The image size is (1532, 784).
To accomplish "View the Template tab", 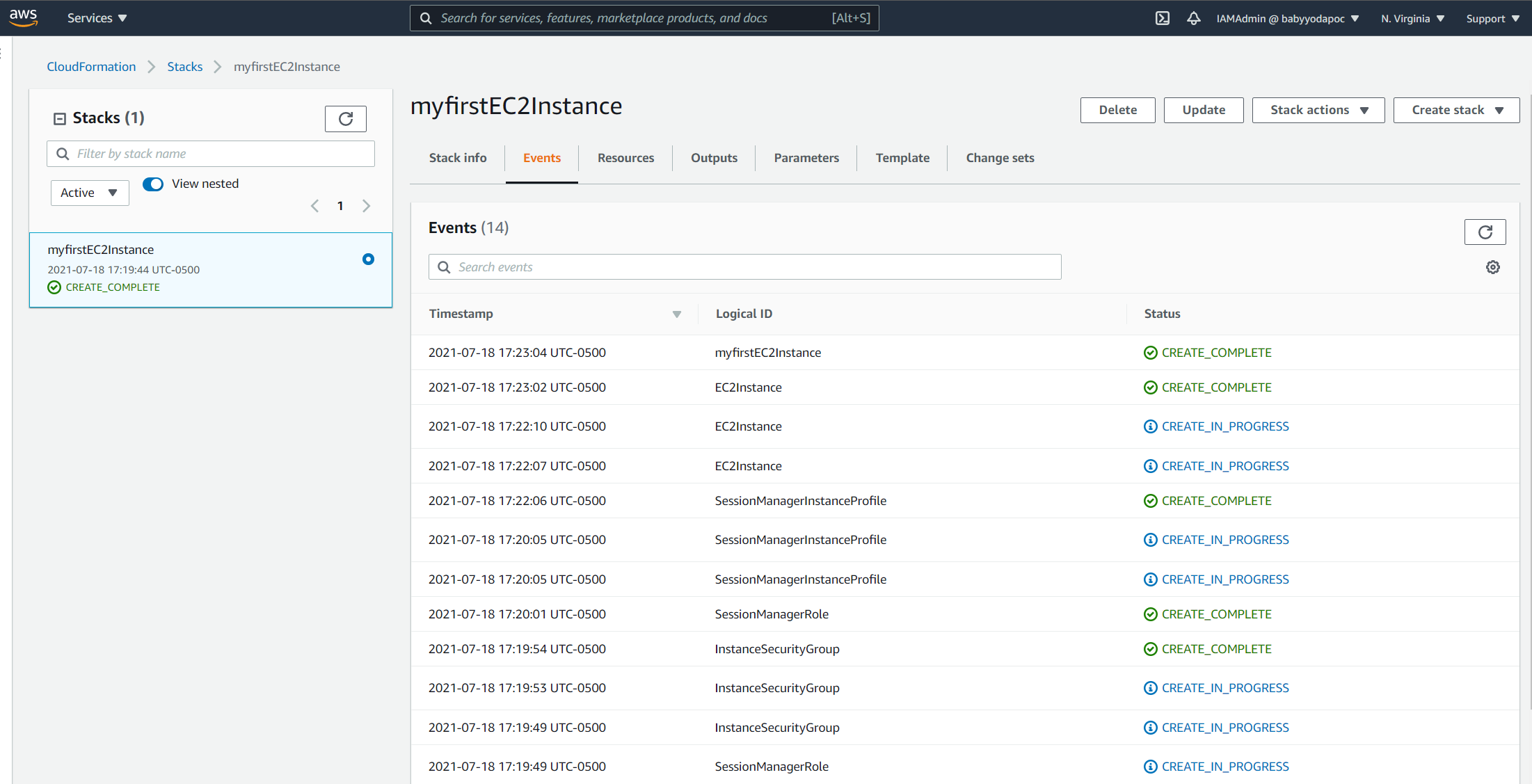I will (902, 158).
